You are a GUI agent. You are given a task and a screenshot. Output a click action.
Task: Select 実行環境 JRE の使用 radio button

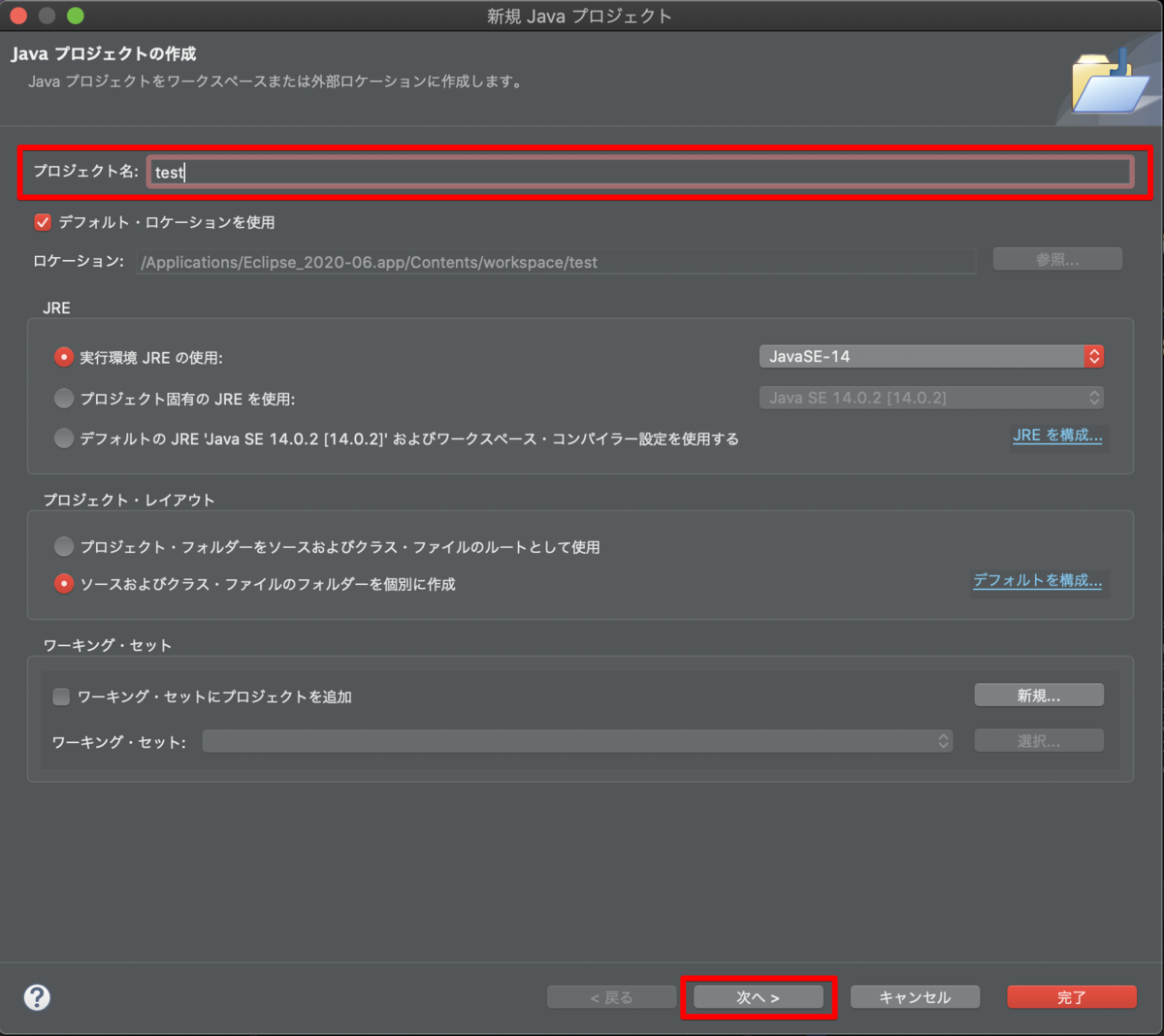[x=64, y=357]
